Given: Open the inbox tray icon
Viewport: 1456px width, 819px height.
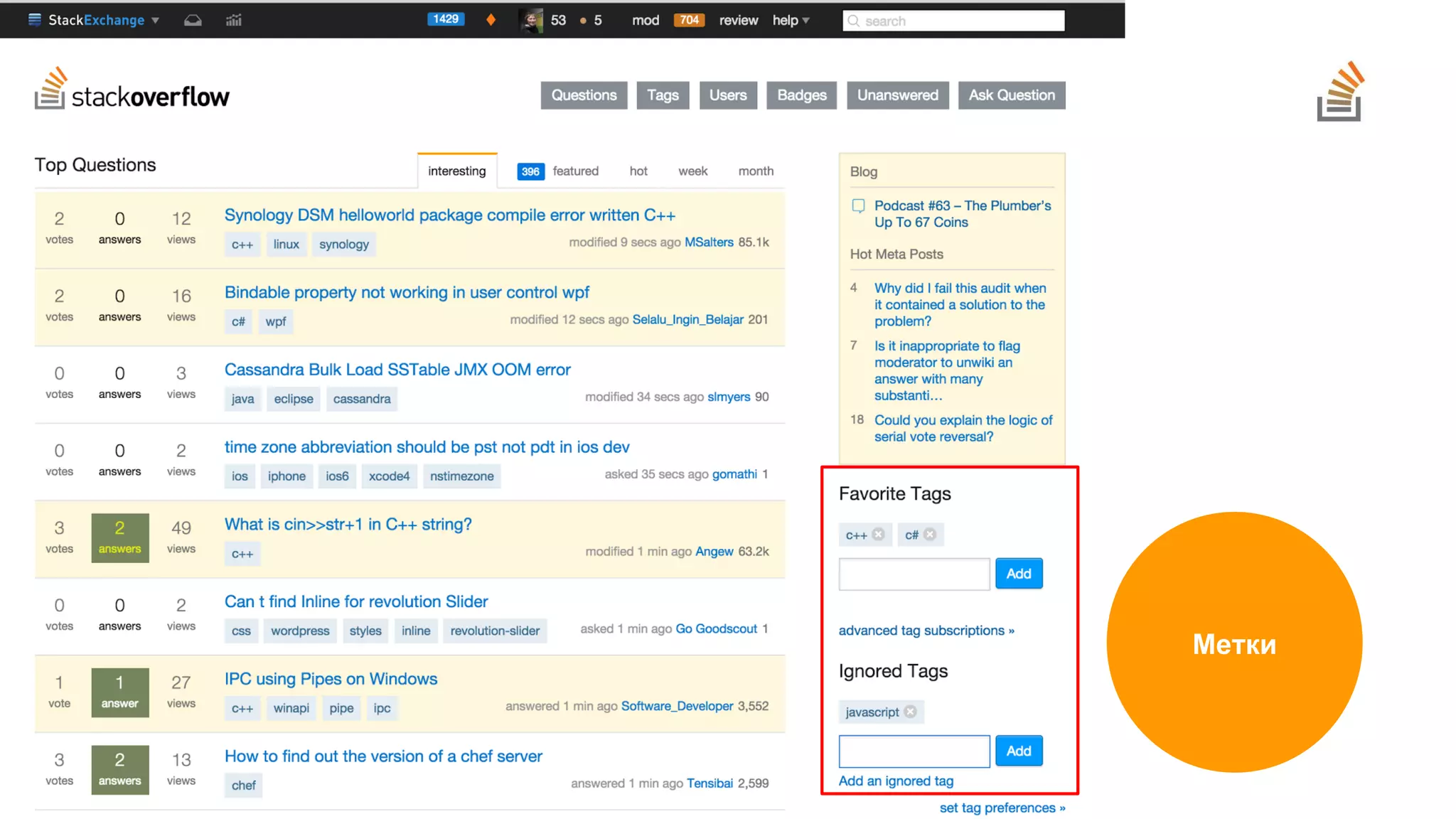Looking at the screenshot, I should tap(193, 21).
